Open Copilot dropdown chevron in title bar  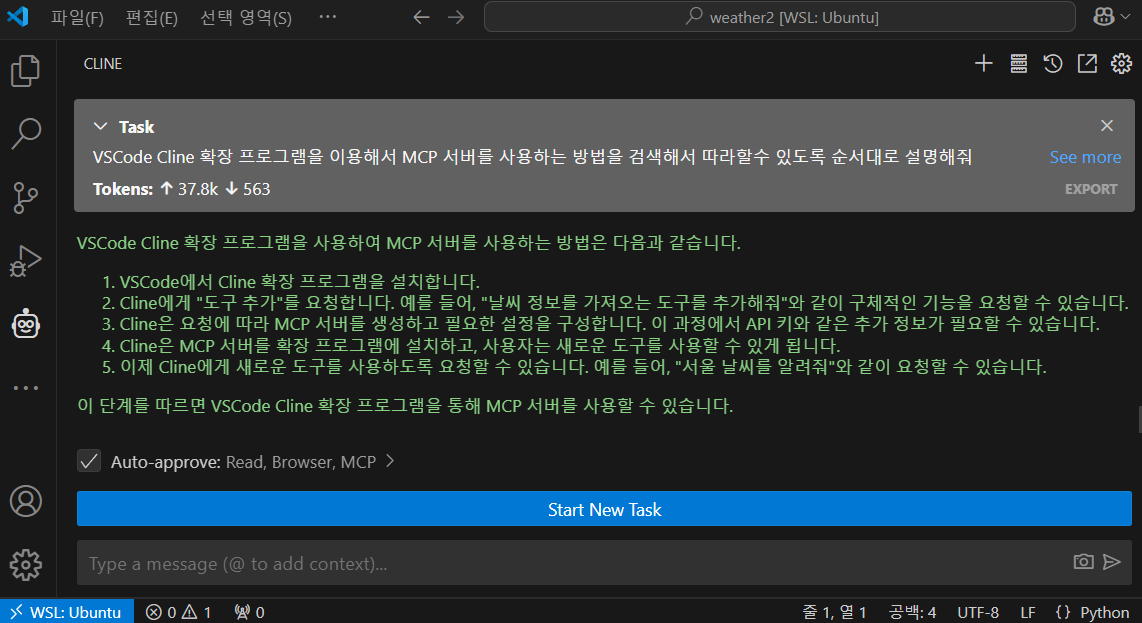pos(1125,17)
